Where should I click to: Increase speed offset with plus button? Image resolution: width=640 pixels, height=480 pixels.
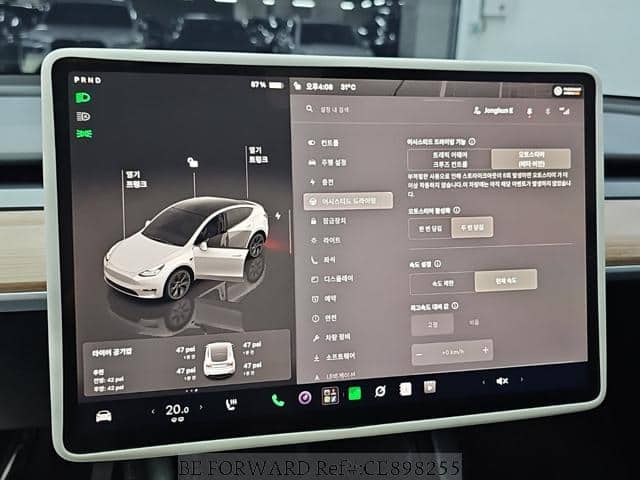[485, 350]
